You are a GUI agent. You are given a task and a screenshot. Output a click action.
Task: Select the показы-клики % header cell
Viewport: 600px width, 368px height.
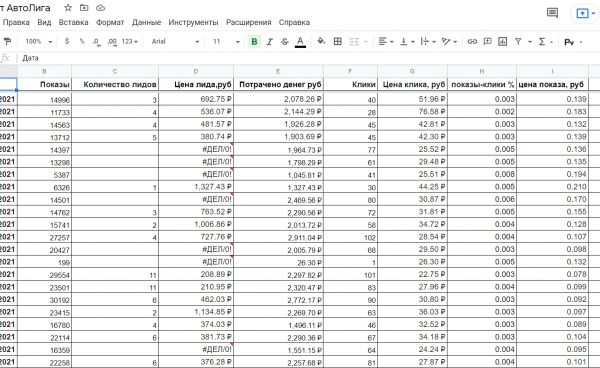click(482, 85)
